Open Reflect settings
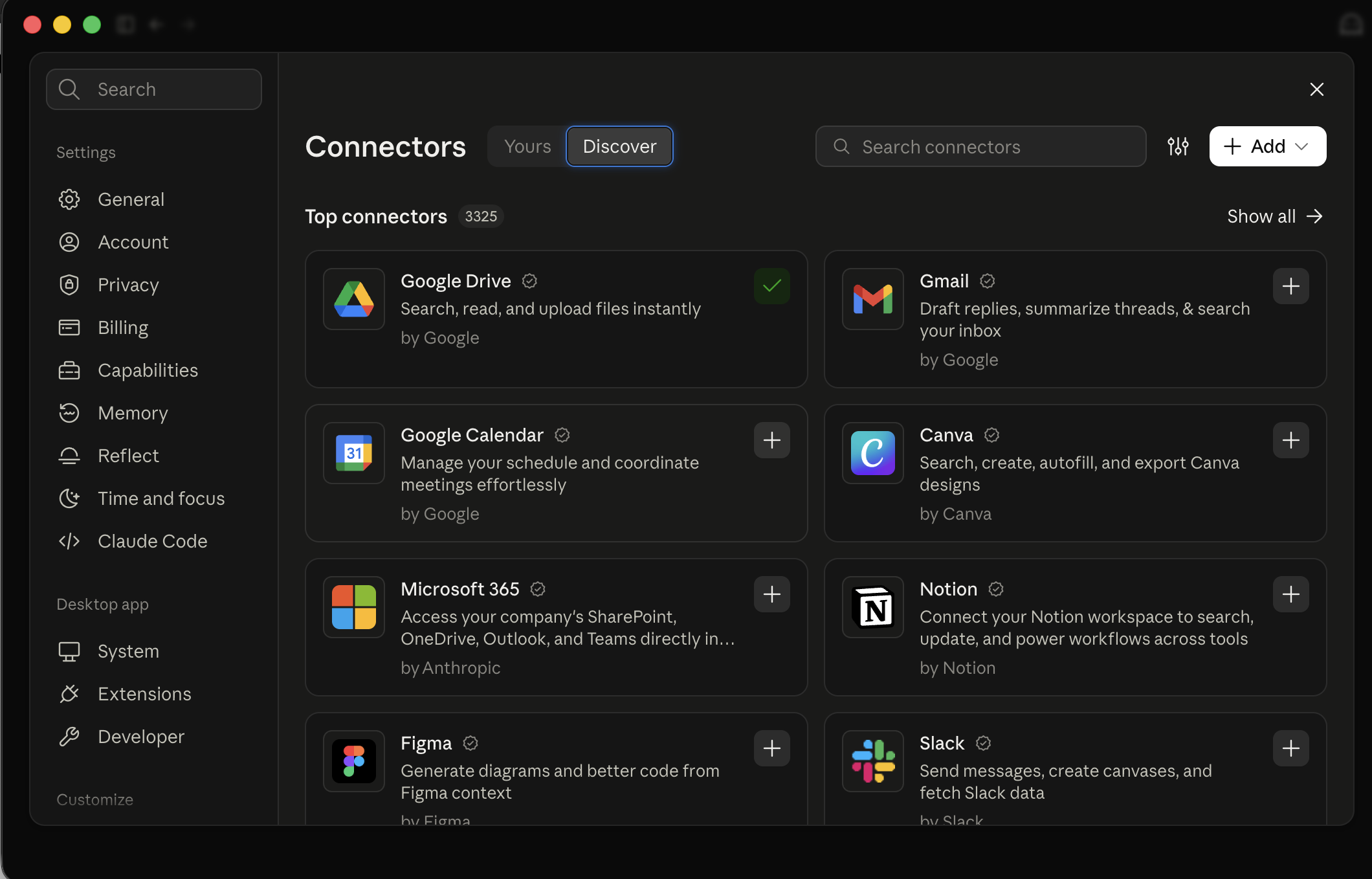Screen dimensions: 1372x879 click(x=154, y=456)
